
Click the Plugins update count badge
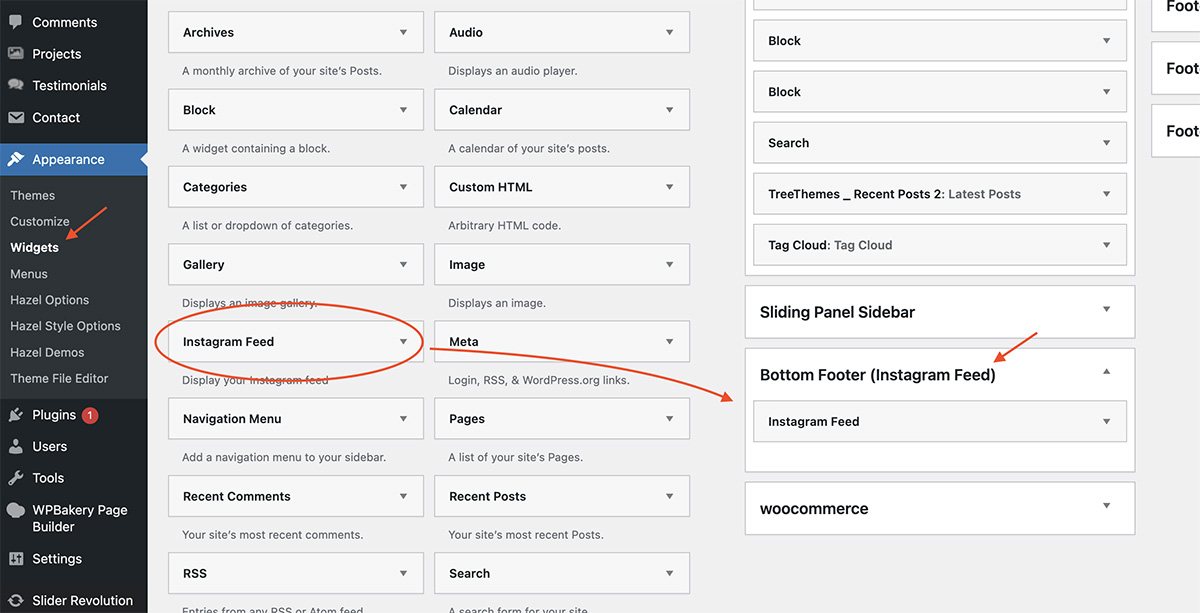90,415
